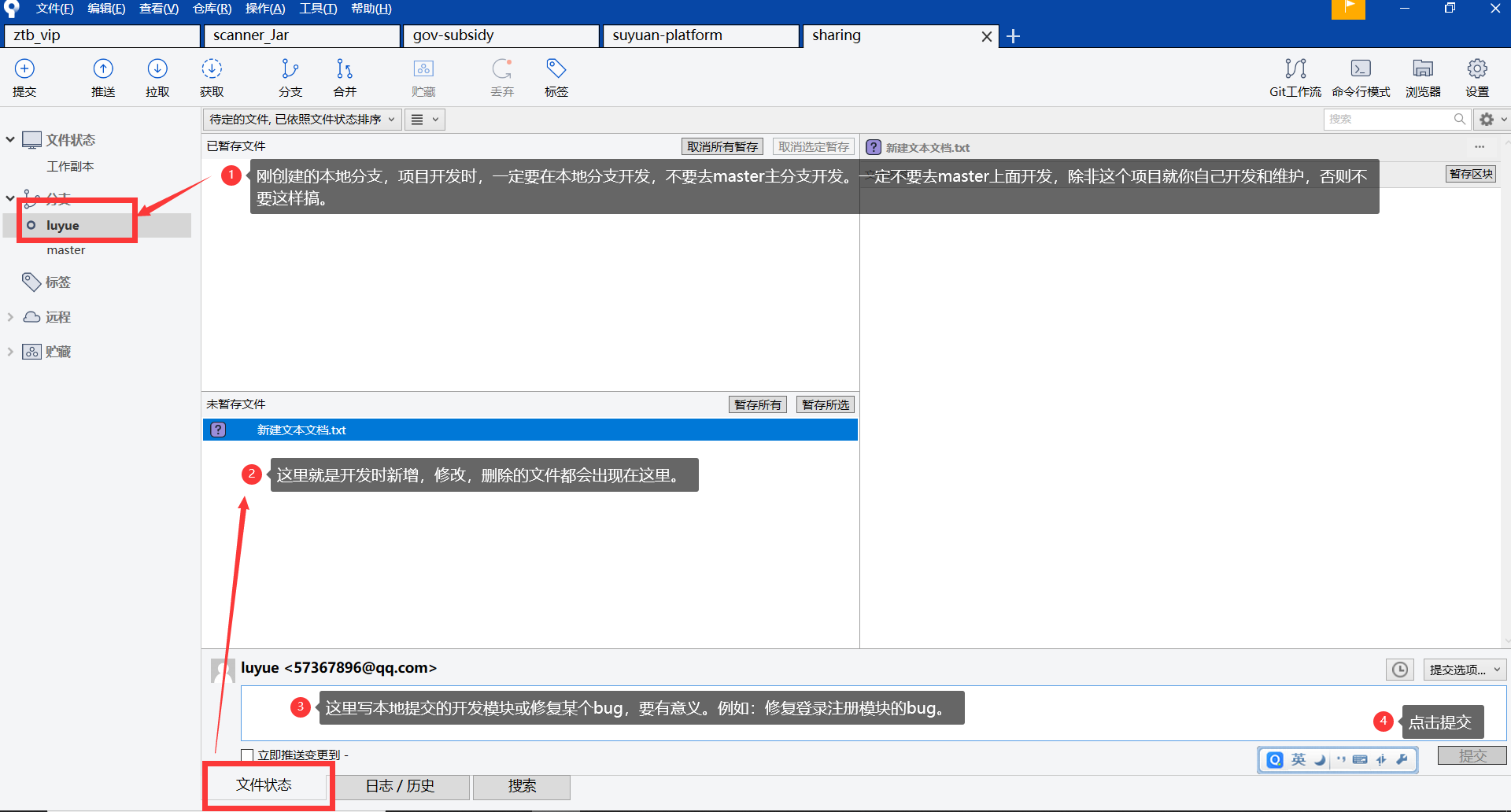1511x812 pixels.
Task: Open the 文件(F) menu
Action: 54,9
